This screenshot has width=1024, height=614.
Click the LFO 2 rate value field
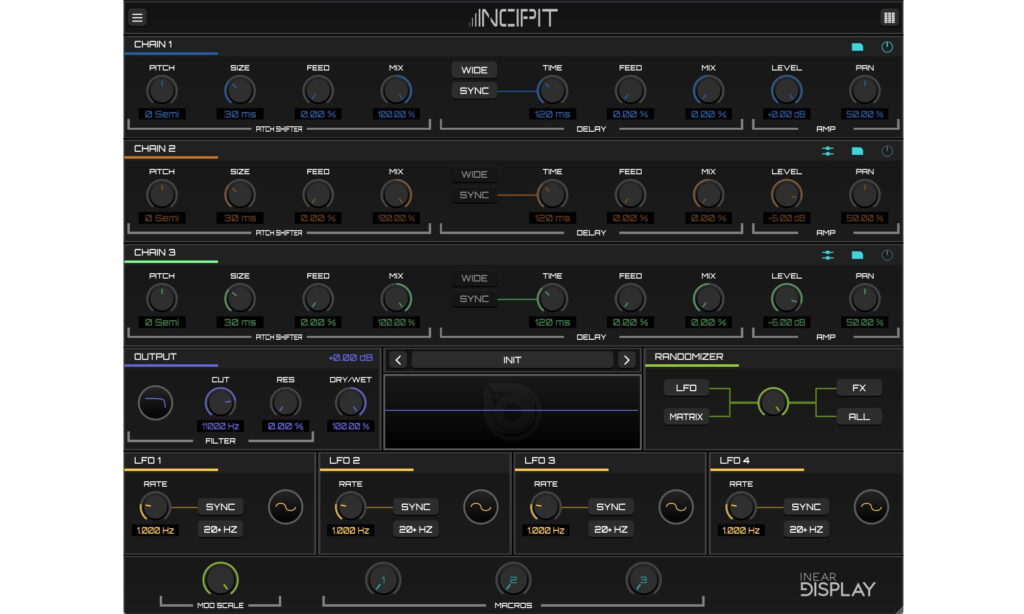coord(351,531)
